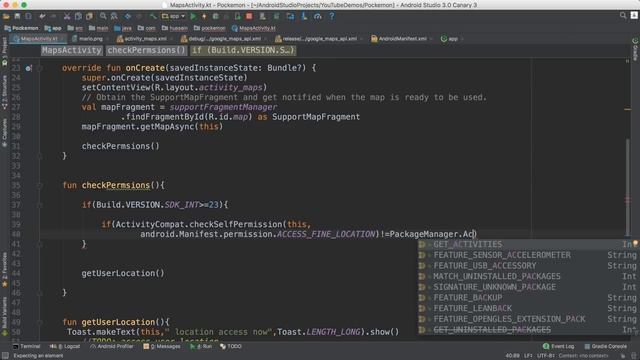Click the Help question mark icon
640x360 pixels.
click(x=331, y=16)
